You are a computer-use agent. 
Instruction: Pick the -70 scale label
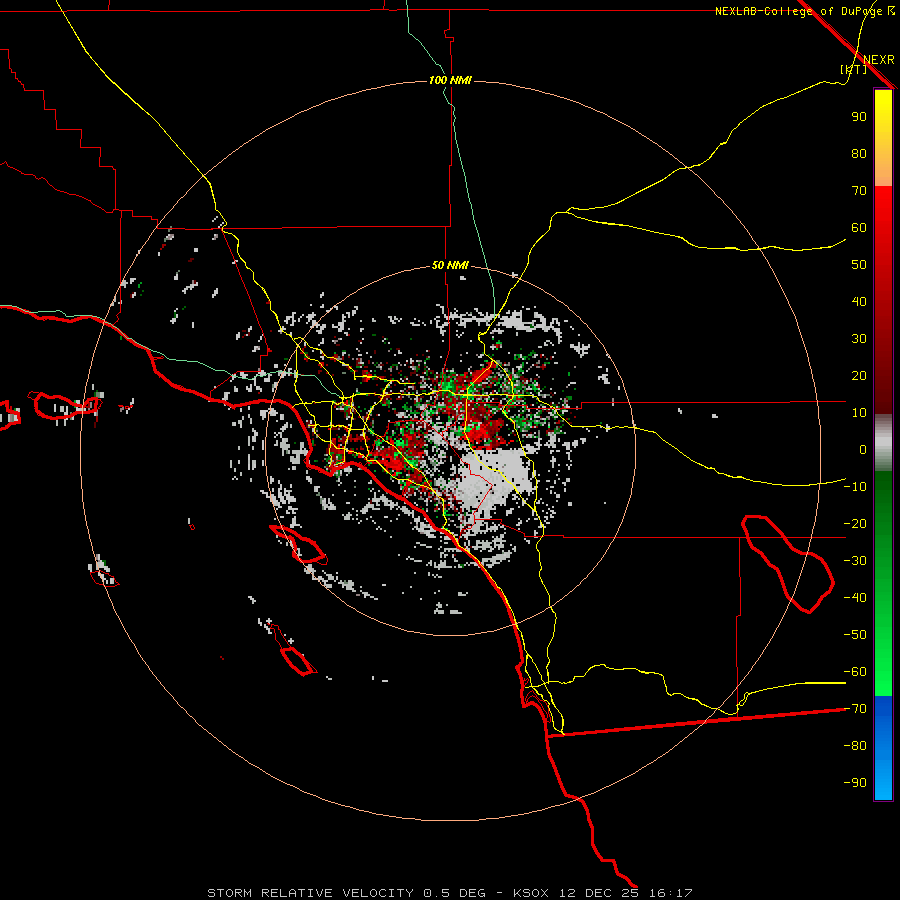(x=855, y=709)
